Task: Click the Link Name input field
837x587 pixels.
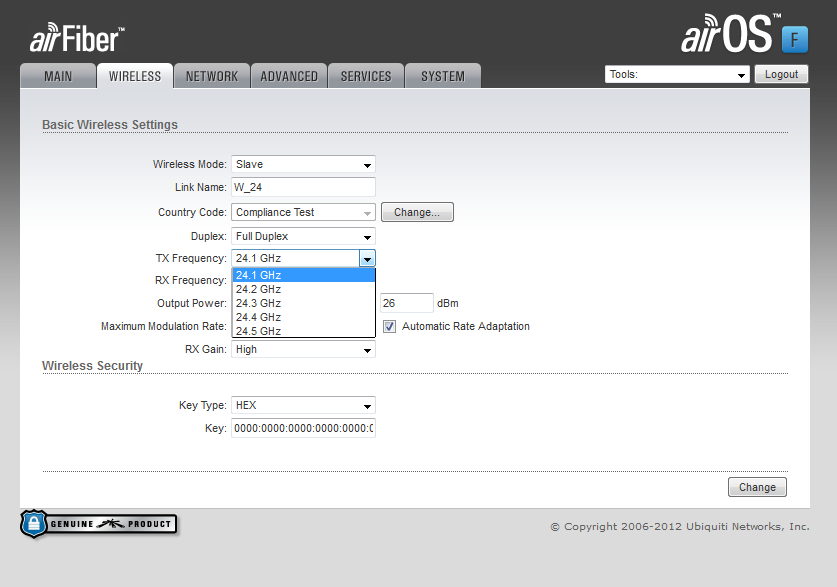Action: [303, 187]
